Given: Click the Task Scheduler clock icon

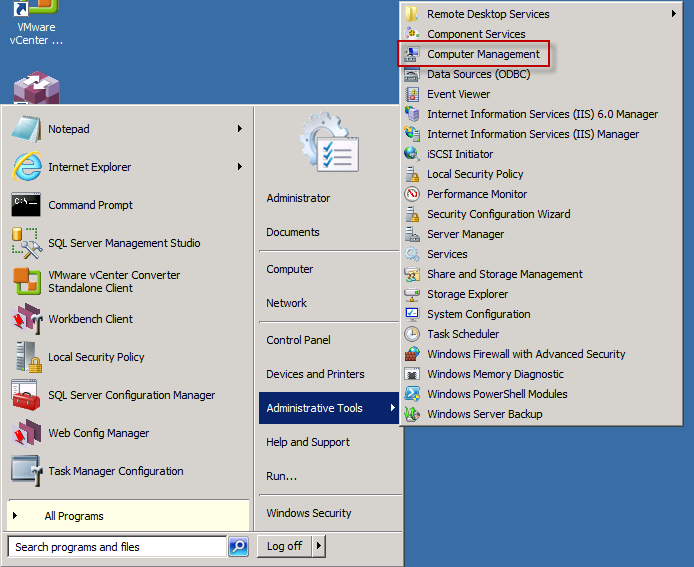Looking at the screenshot, I should click(x=412, y=334).
